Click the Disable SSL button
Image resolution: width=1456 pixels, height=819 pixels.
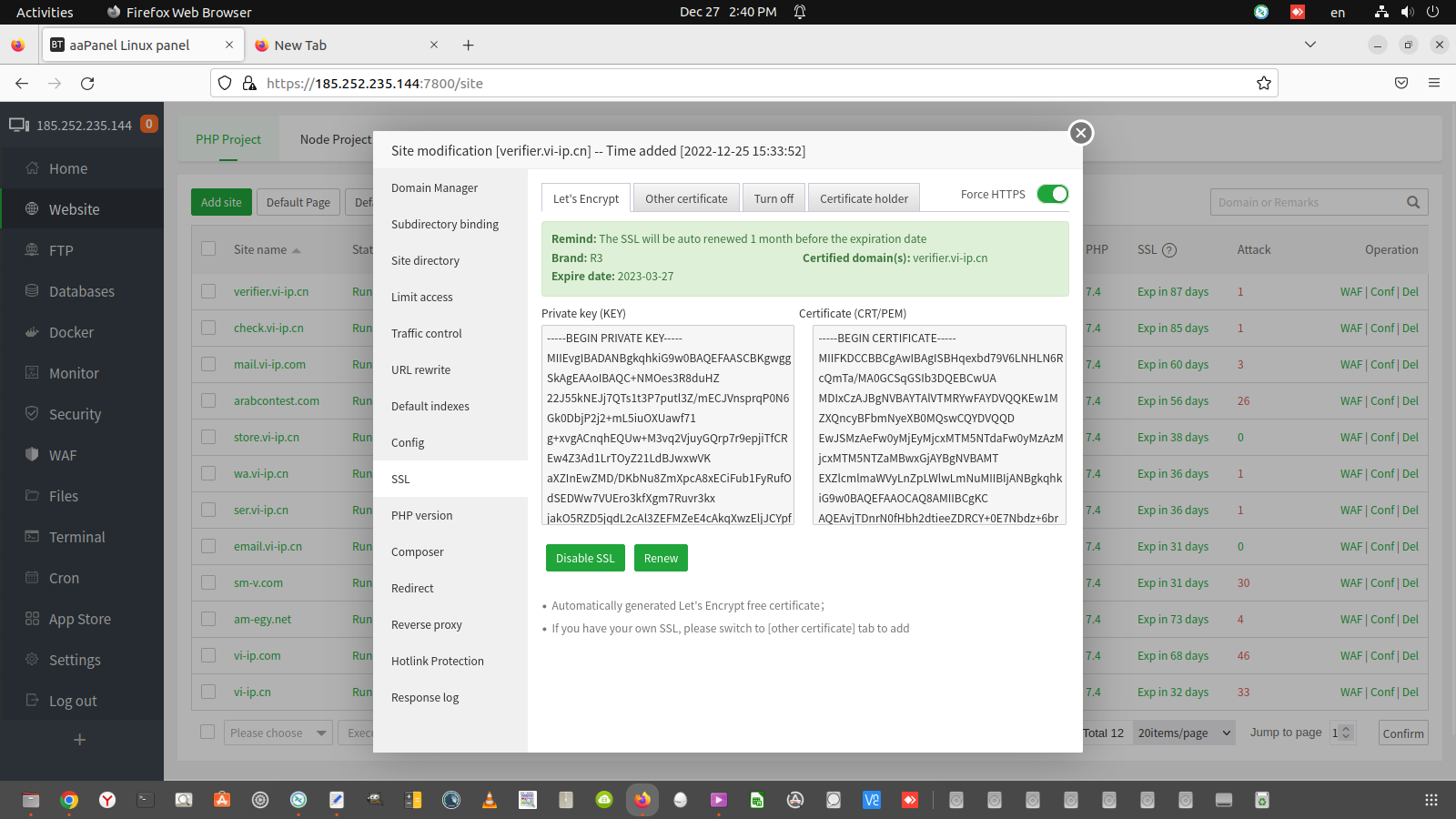(585, 558)
